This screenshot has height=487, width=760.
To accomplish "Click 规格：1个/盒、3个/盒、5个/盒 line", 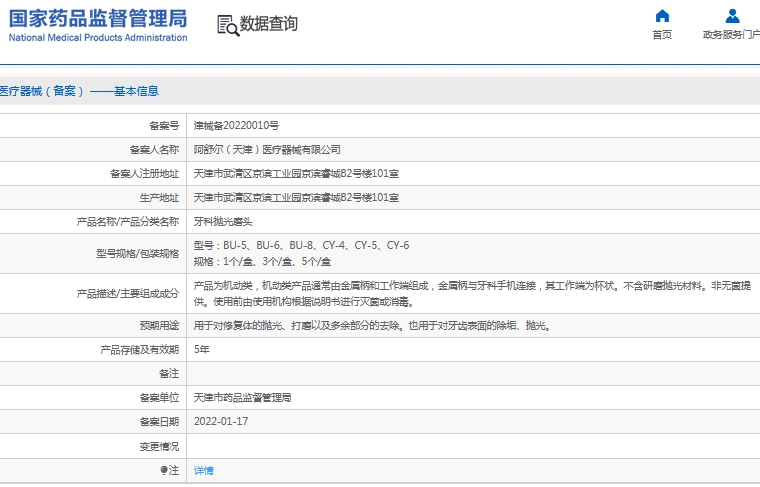I will pyautogui.click(x=262, y=262).
